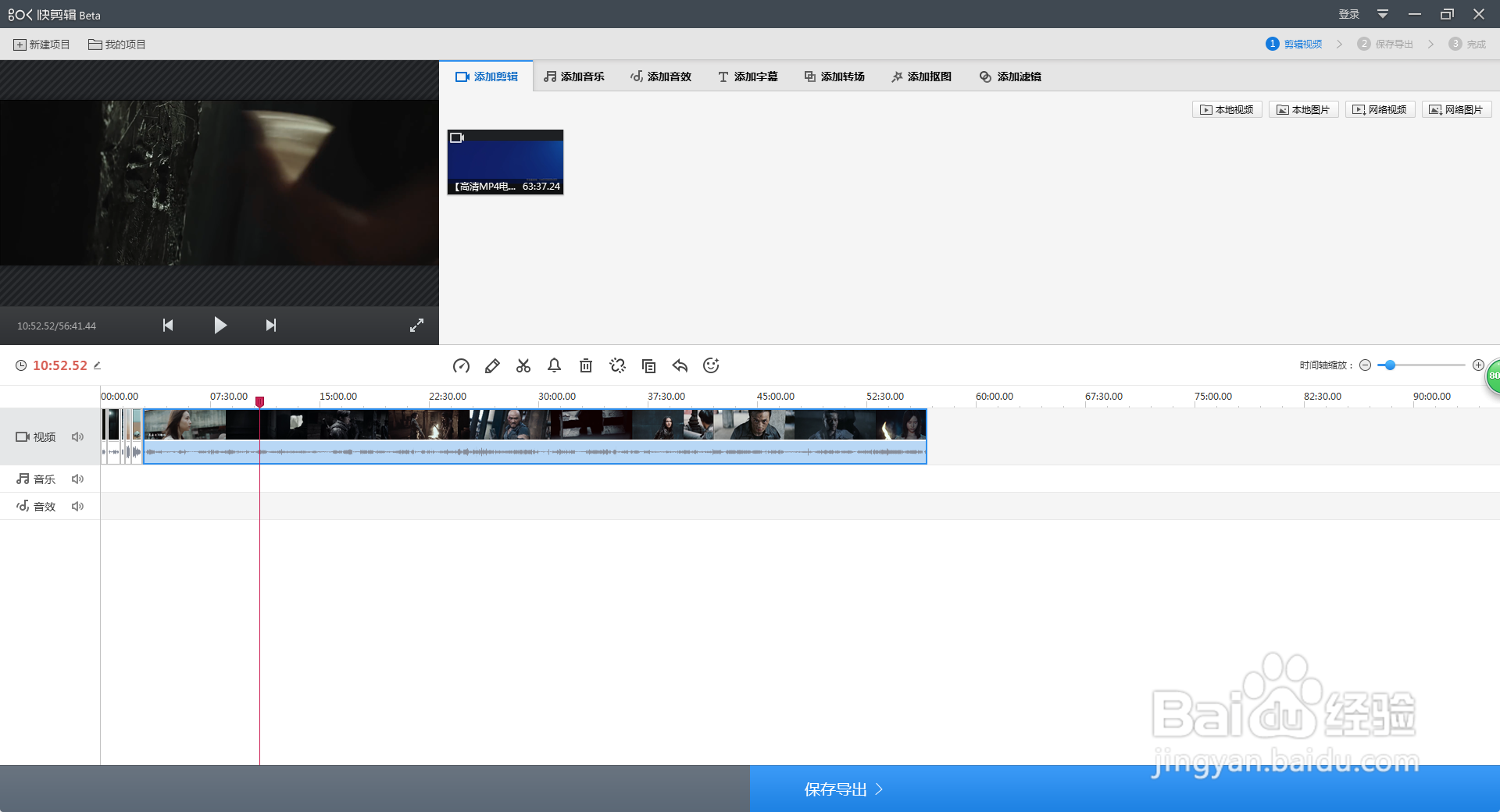The height and width of the screenshot is (812, 1500).
Task: Jump to next frame in preview
Action: pos(270,326)
